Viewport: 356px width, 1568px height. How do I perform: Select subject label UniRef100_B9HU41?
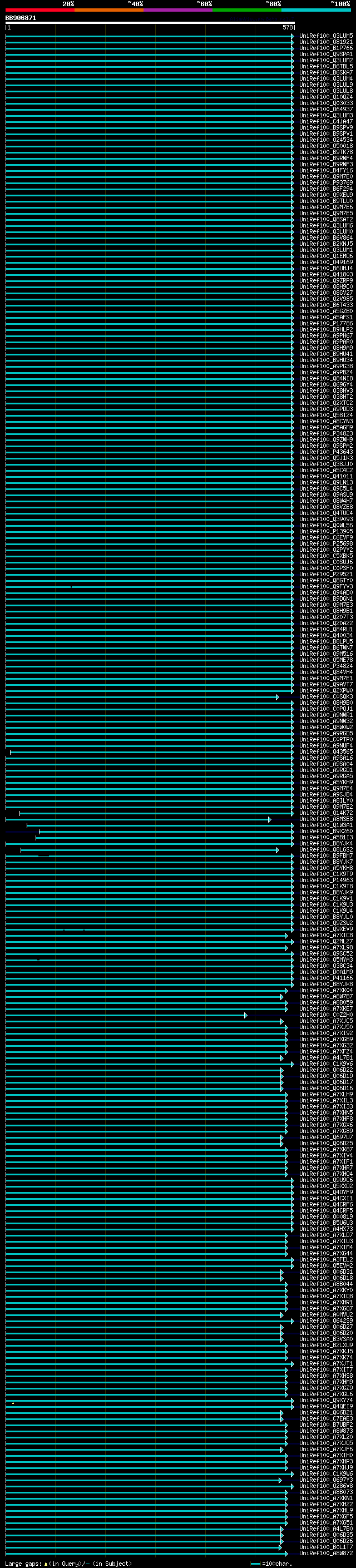[326, 354]
